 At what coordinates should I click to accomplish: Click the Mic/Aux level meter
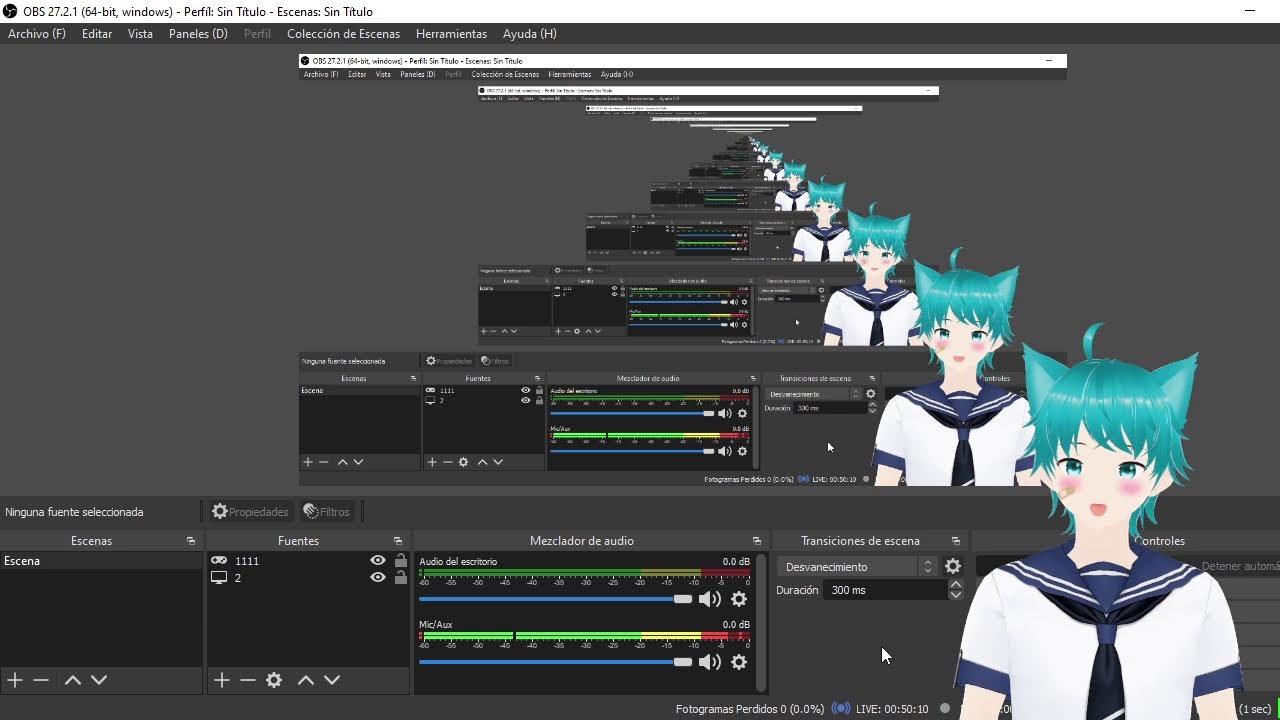584,638
